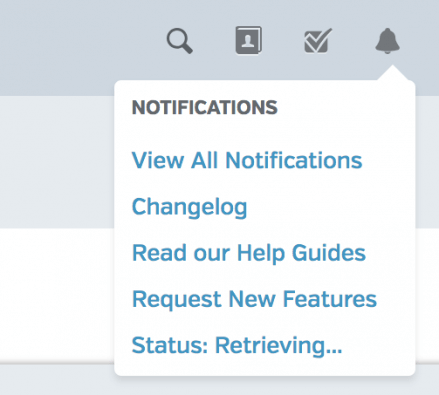
Task: Click the popup's pointer arrow under the bell
Action: click(393, 73)
